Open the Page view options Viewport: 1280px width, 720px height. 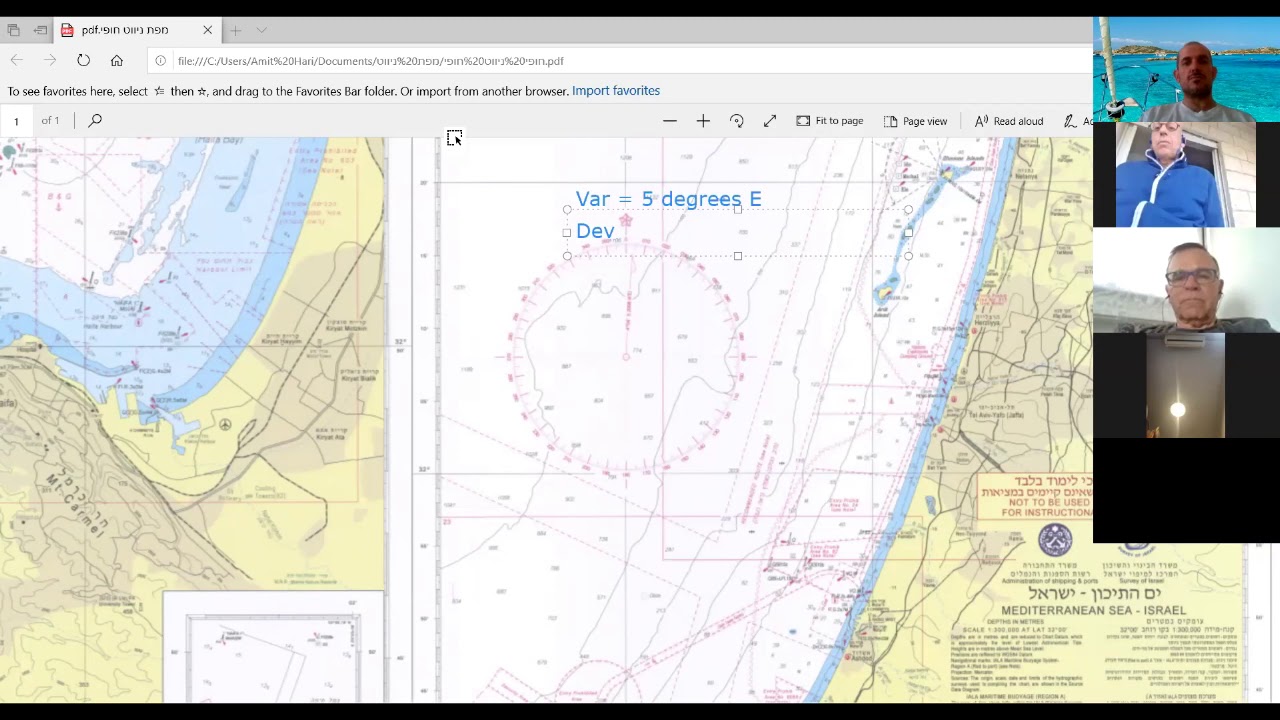(915, 121)
